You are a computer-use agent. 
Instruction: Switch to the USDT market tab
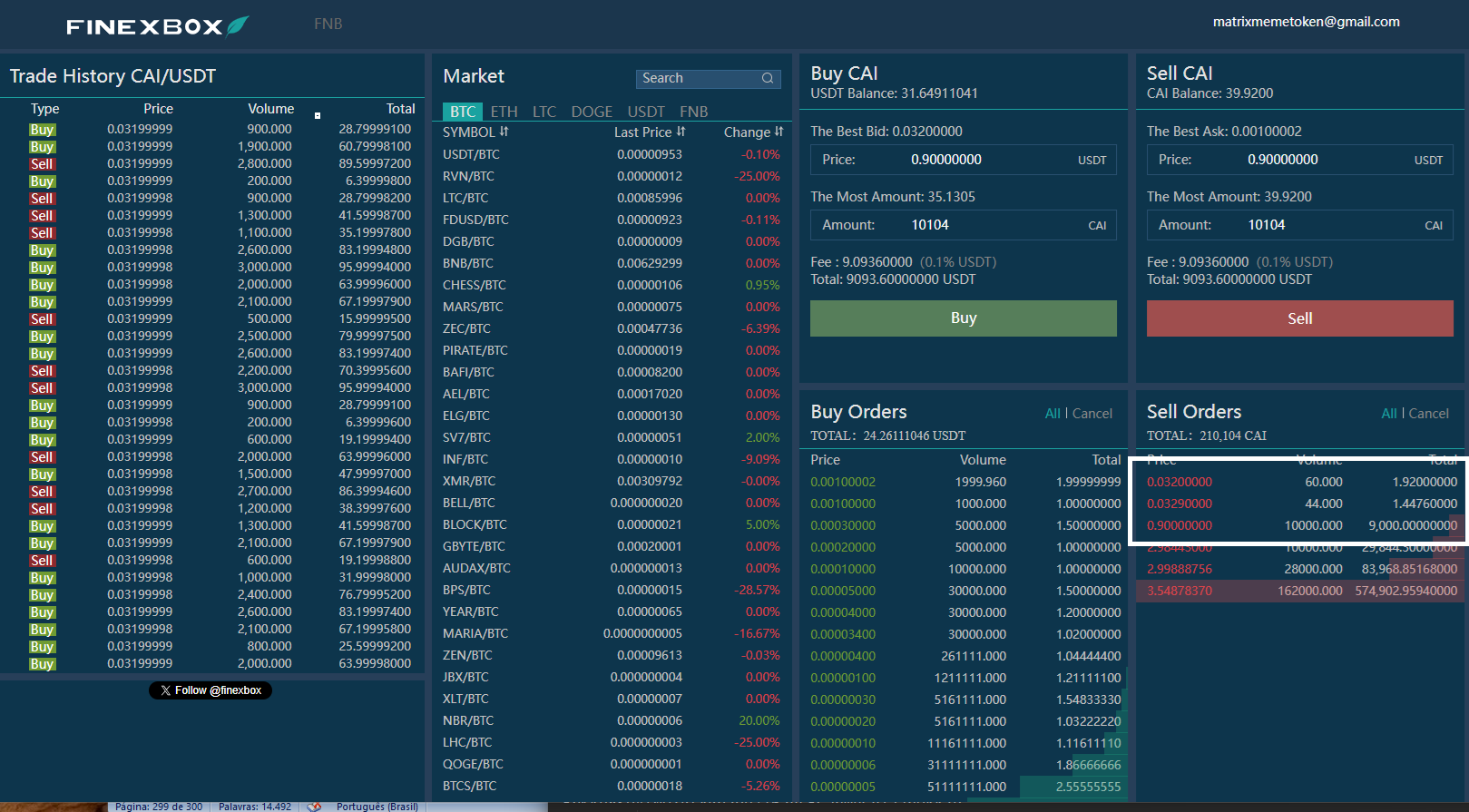pos(646,112)
